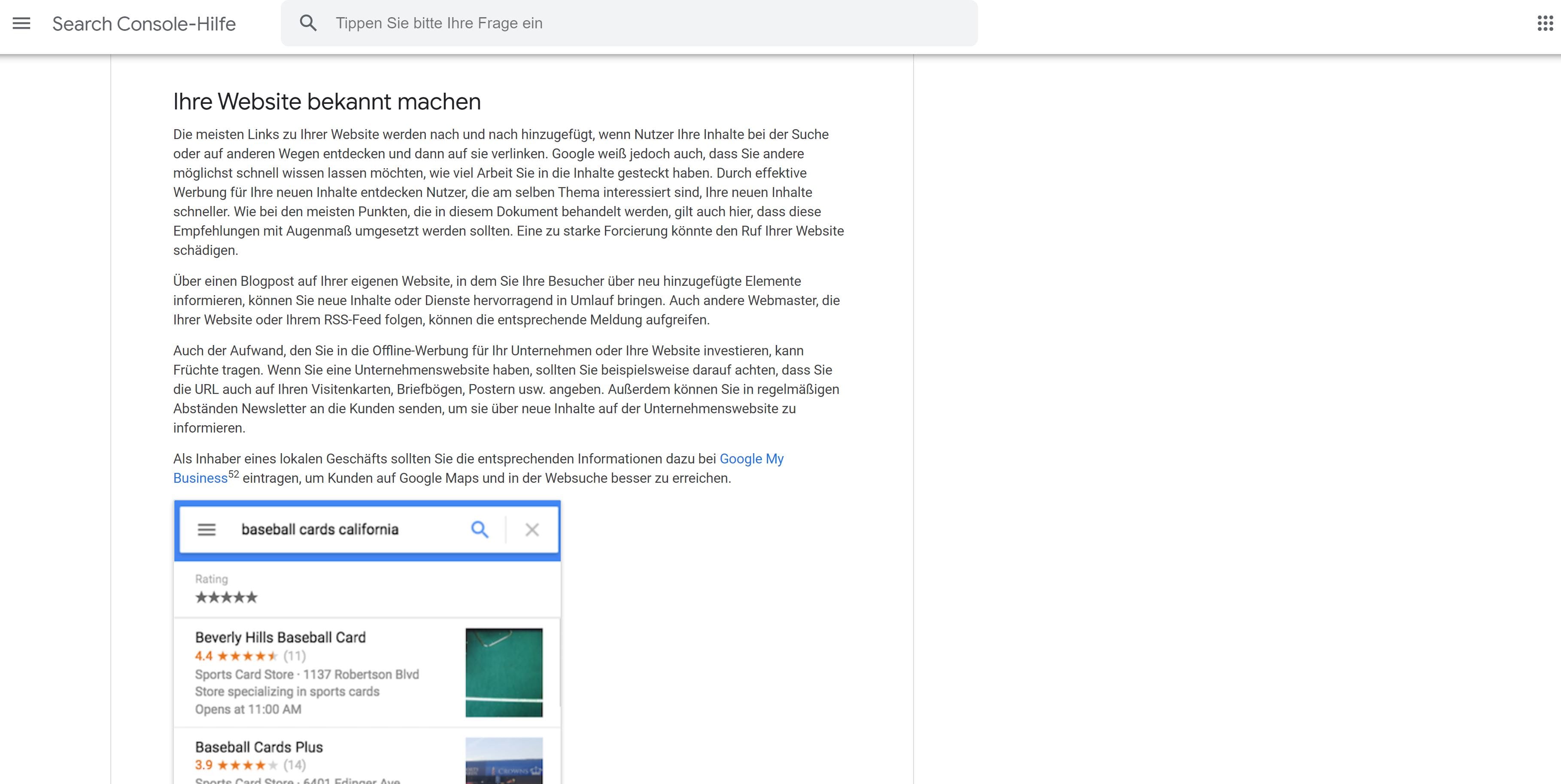The width and height of the screenshot is (1561, 784).
Task: Click the 'Ihre Website bekannt machen' heading
Action: (x=327, y=102)
